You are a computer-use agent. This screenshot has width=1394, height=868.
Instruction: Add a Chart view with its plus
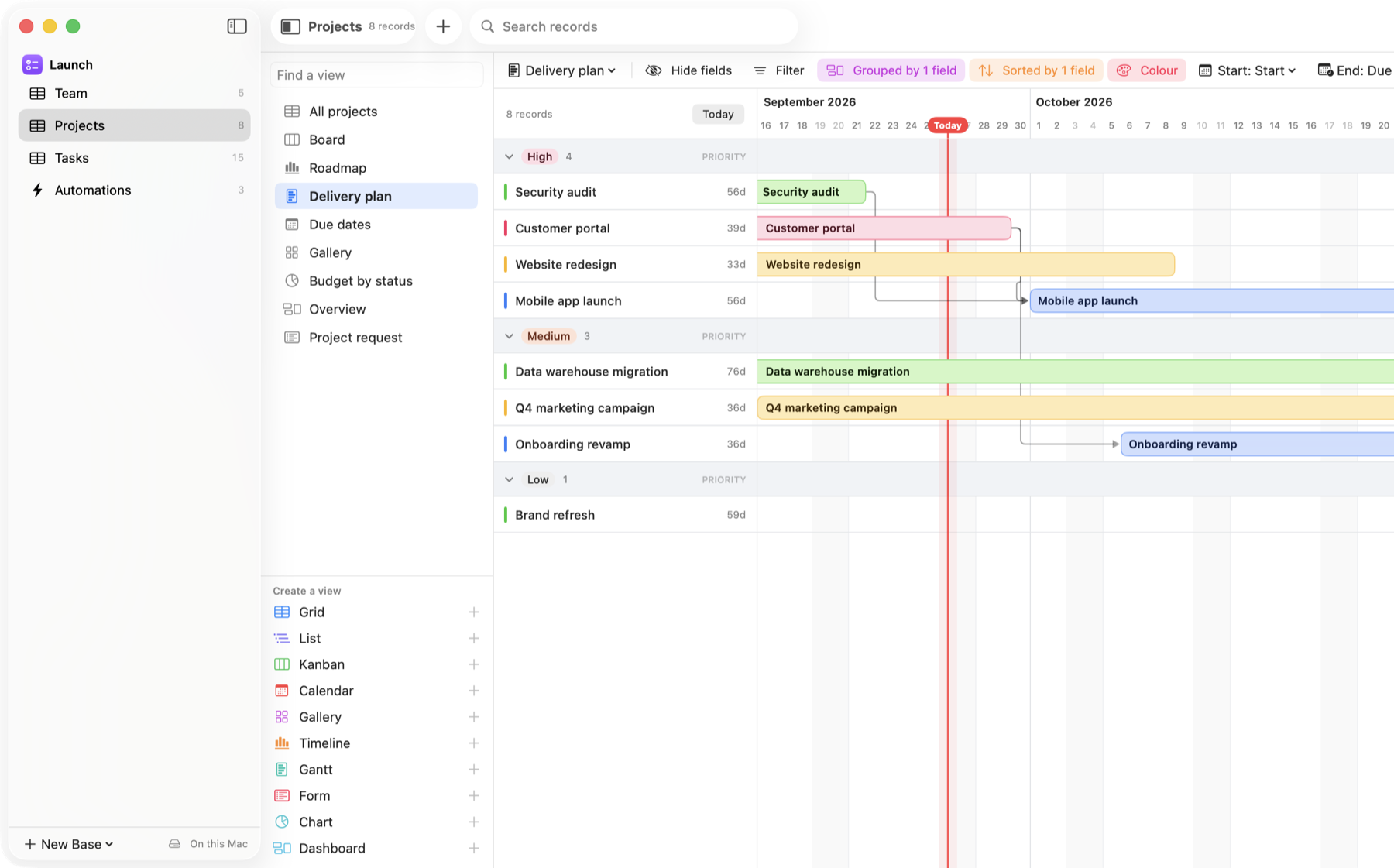click(x=474, y=822)
